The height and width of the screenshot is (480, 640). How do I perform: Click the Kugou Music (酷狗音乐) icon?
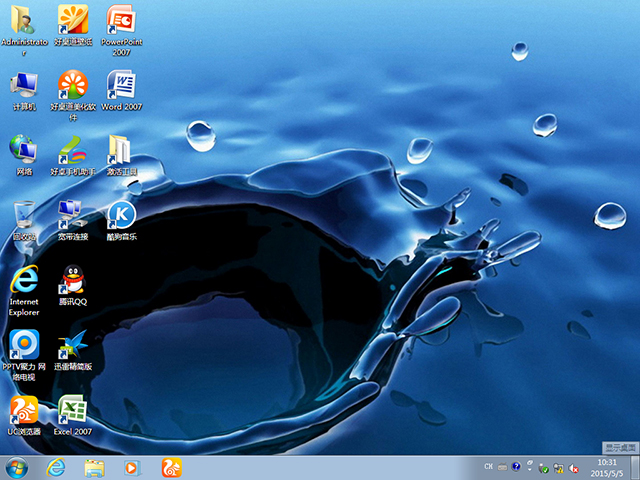[121, 215]
